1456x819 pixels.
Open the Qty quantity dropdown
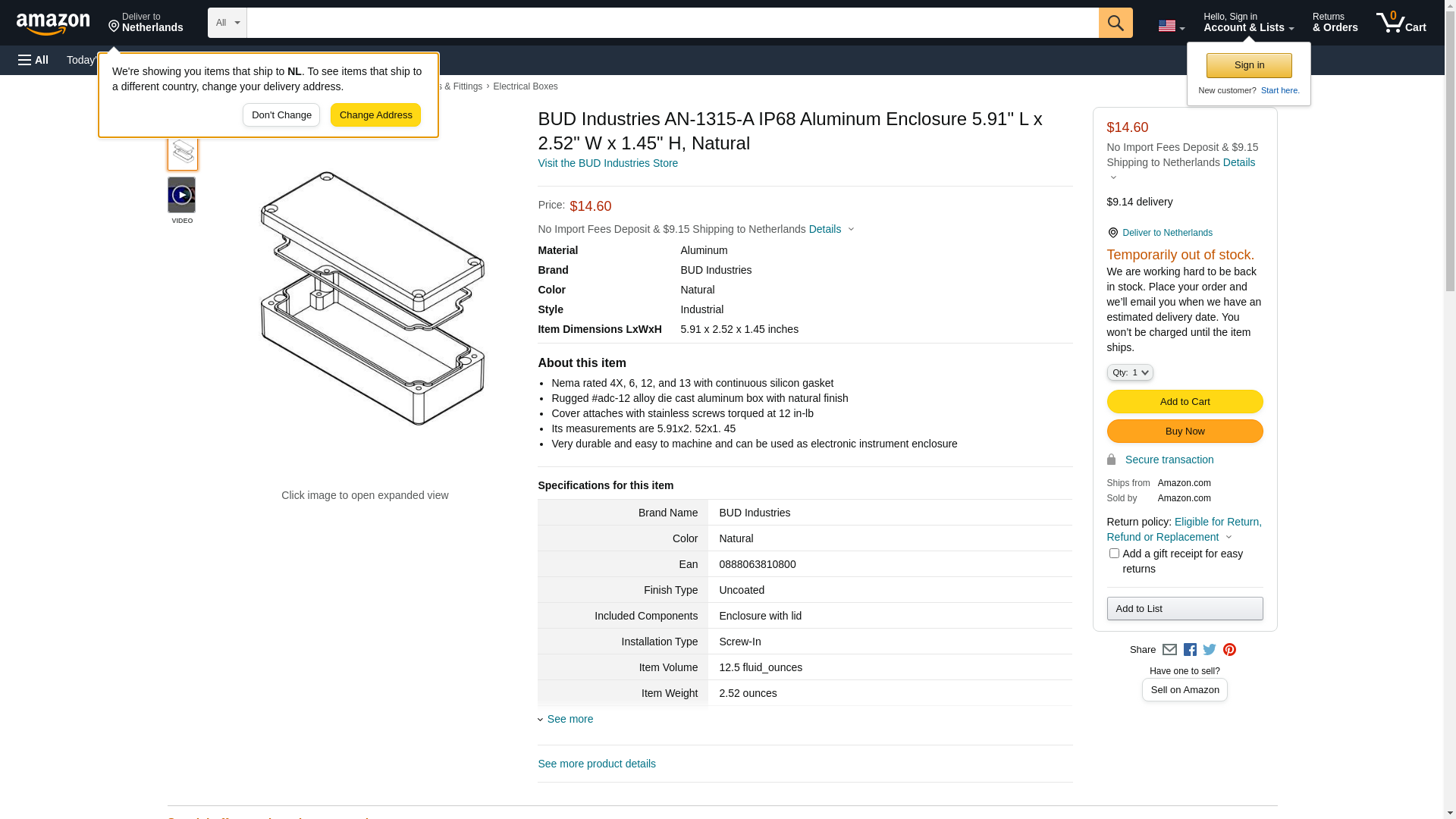pos(1130,372)
